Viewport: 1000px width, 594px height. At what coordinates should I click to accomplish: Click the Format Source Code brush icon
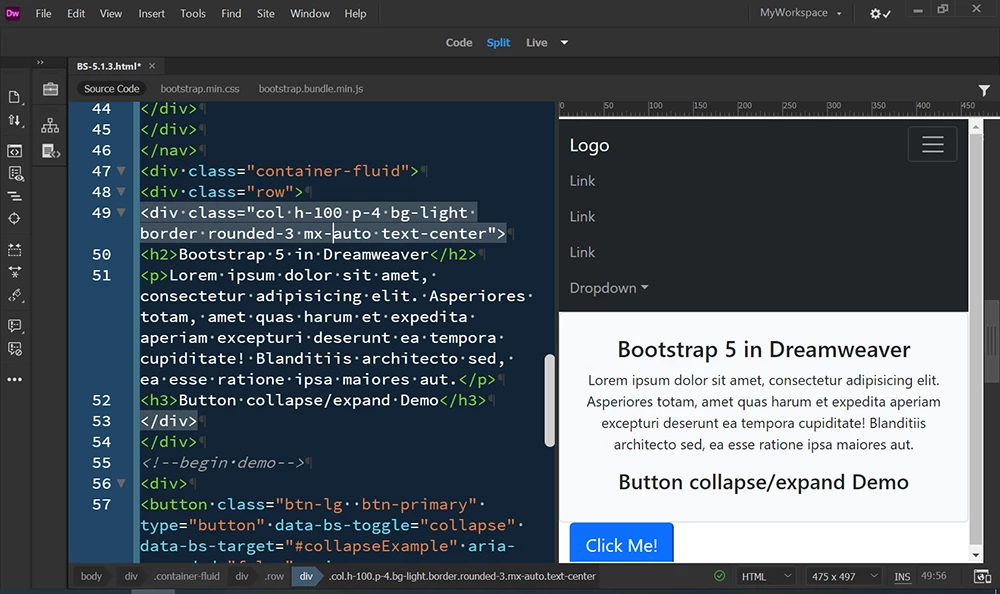pos(14,295)
